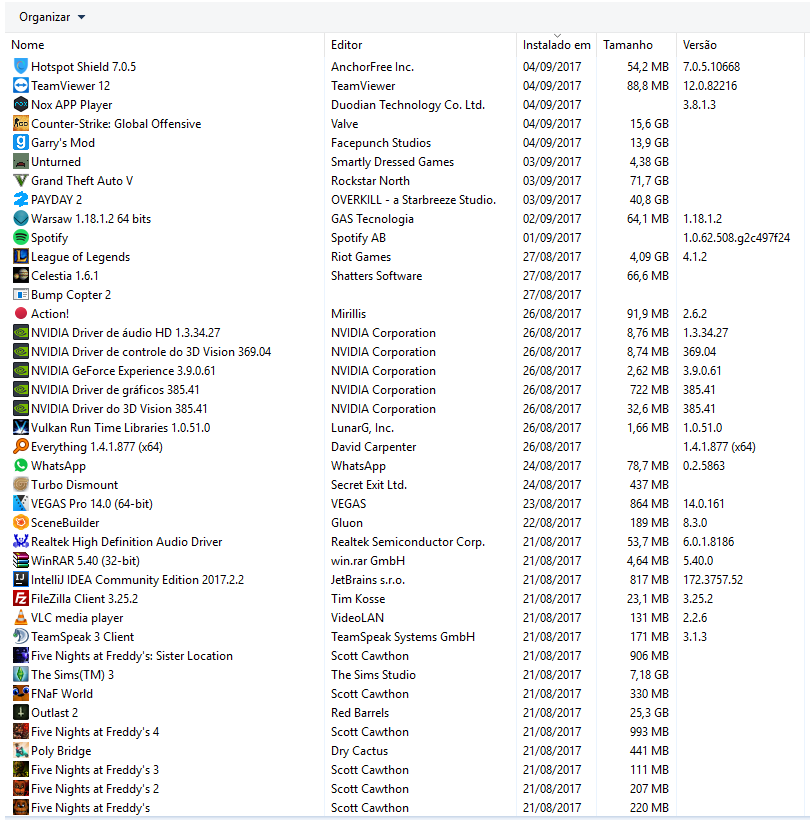
Task: Click the Smartly Dressed Games cell
Action: (x=392, y=162)
